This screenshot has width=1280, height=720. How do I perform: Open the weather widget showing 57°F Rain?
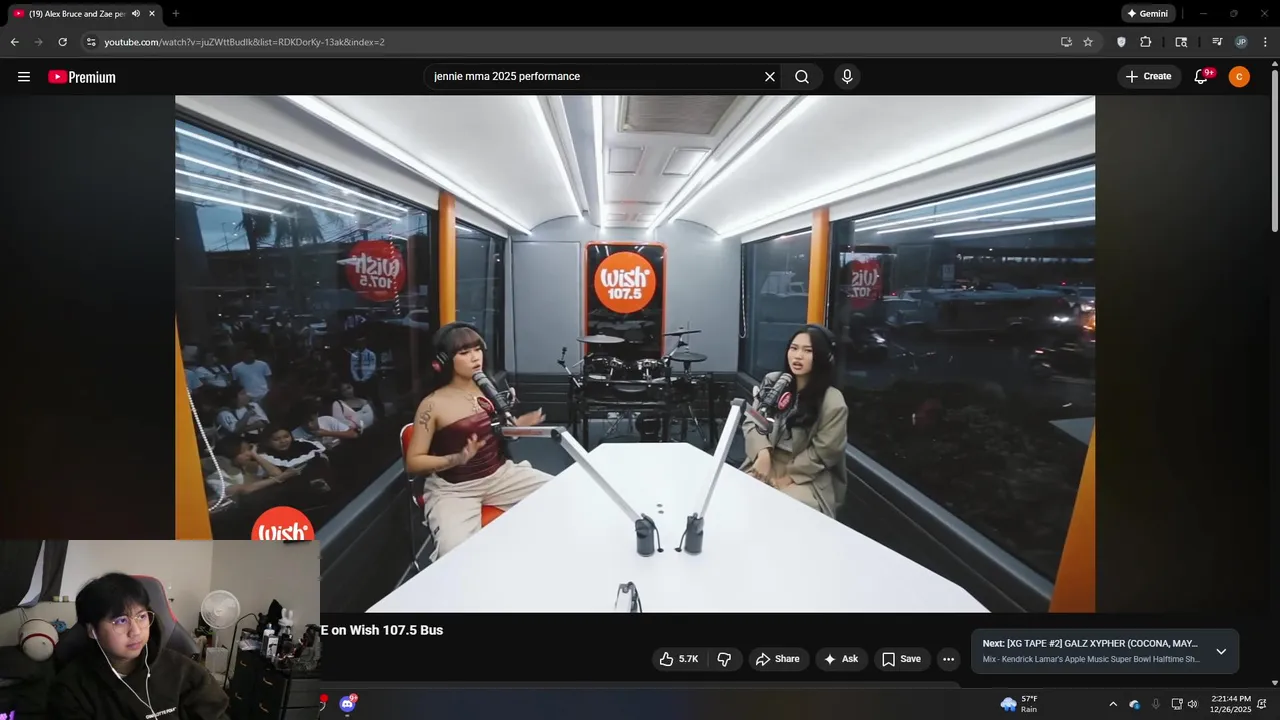click(1020, 704)
